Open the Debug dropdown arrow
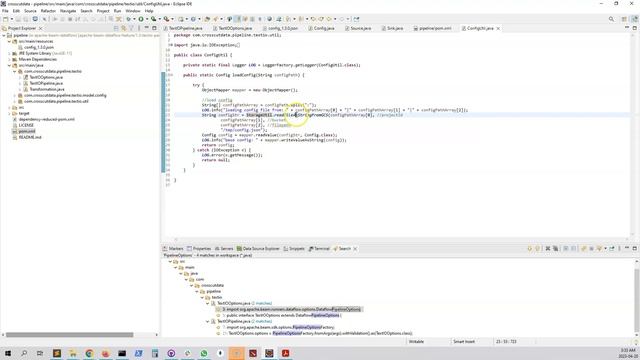 [133, 19]
